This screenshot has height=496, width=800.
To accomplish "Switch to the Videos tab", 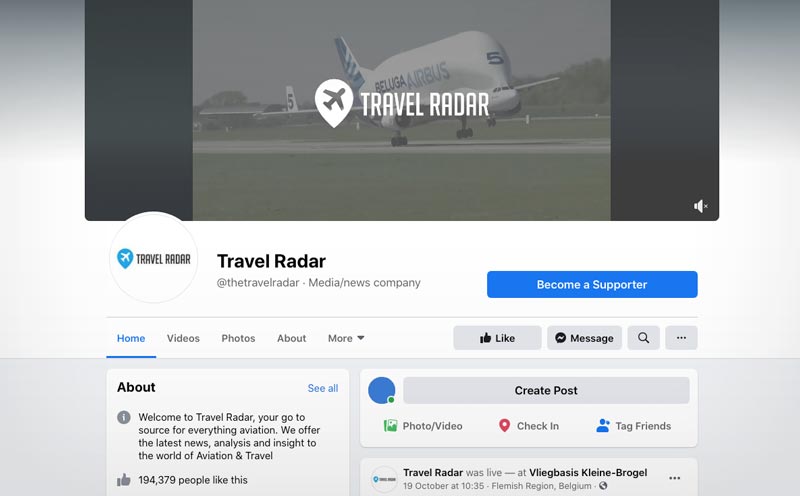I will click(183, 338).
